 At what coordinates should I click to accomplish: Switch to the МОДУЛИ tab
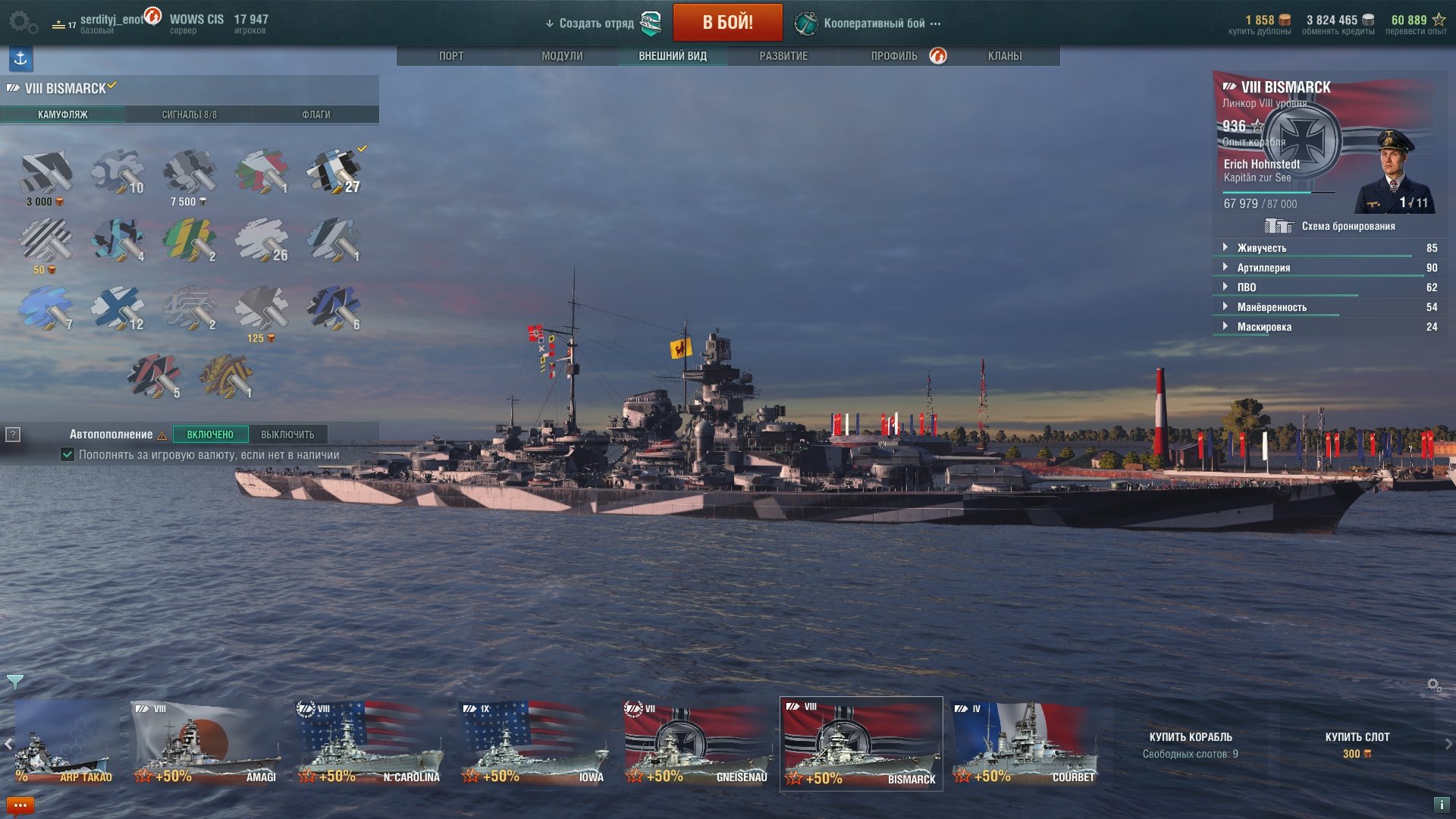tap(562, 56)
